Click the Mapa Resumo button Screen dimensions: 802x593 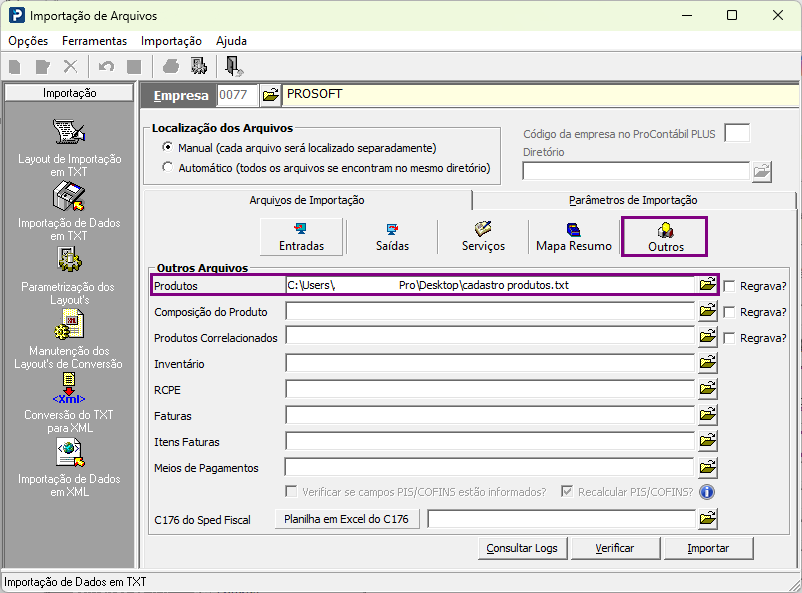(574, 236)
